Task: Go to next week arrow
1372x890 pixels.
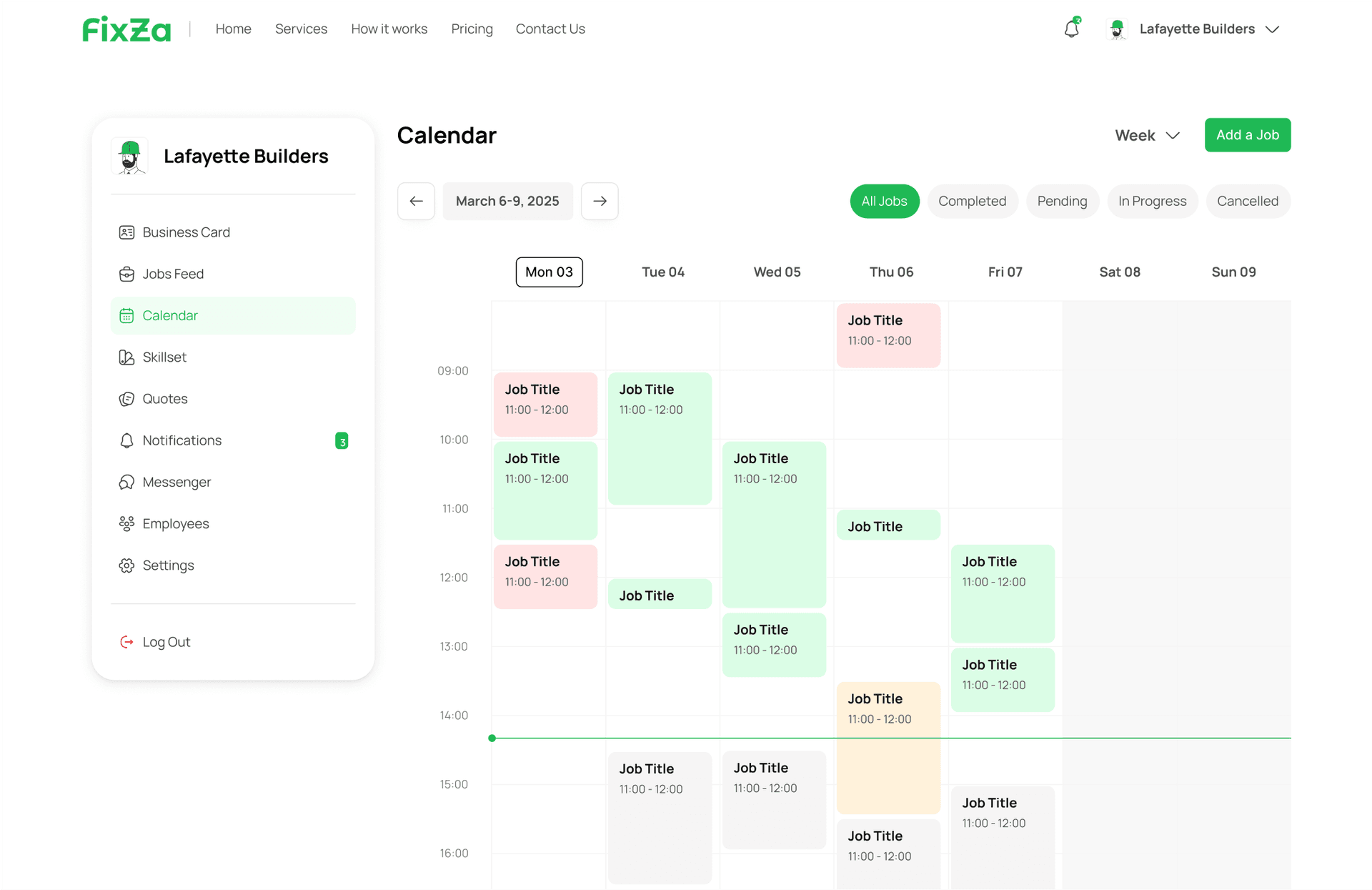Action: (x=600, y=202)
